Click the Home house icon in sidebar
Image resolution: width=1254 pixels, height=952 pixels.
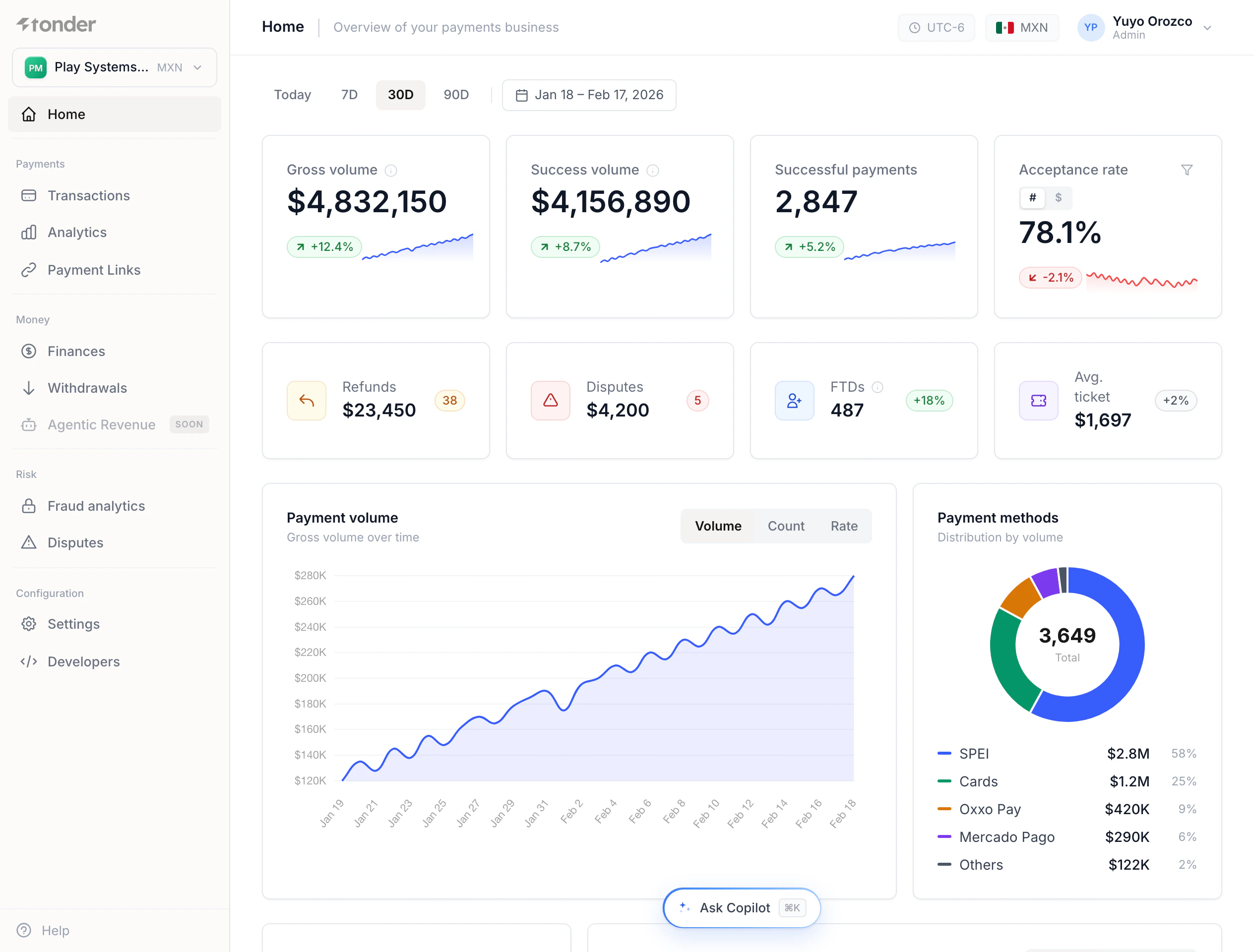pos(29,115)
